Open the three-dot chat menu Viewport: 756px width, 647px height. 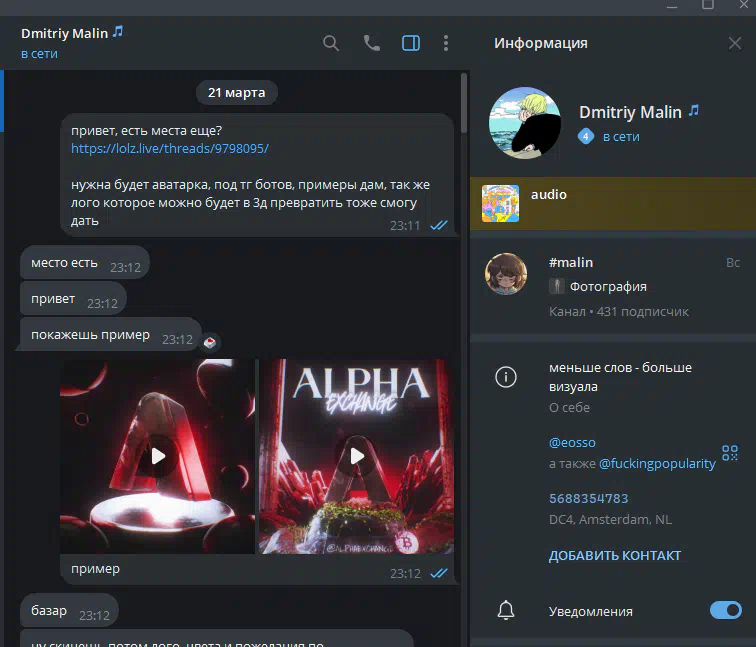tap(446, 43)
